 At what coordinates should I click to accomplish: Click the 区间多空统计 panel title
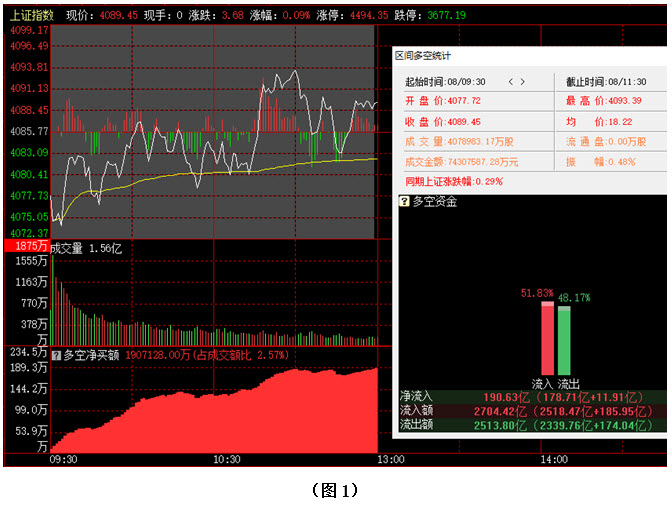422,56
